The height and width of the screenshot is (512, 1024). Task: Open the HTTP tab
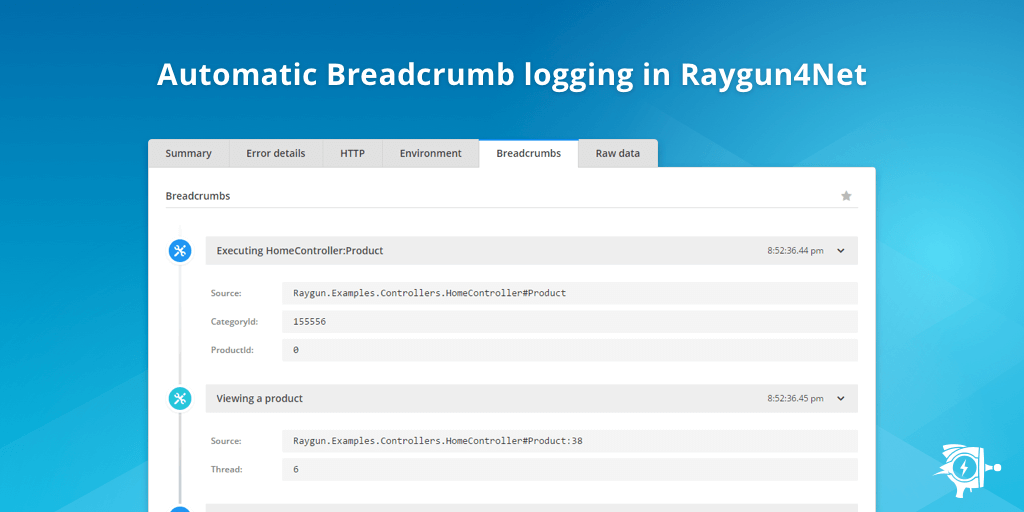tap(353, 153)
